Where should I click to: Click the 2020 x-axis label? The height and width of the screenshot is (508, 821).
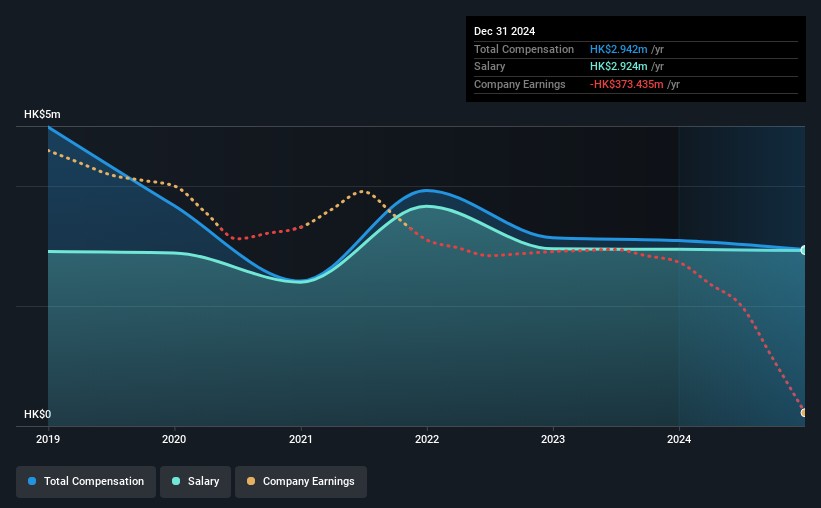[174, 439]
